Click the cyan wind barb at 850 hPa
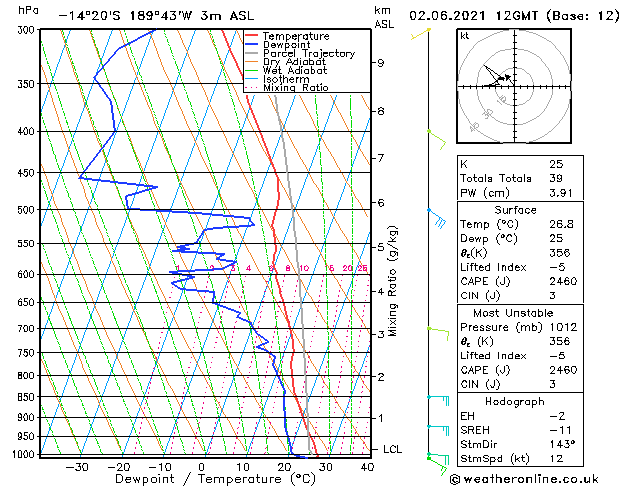 point(438,401)
